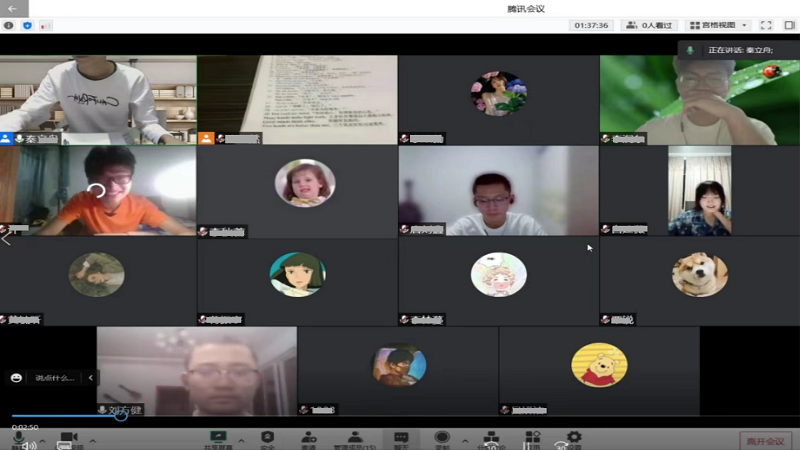Click the 共享屏幕 share screen button
The width and height of the screenshot is (800, 450).
coord(218,439)
